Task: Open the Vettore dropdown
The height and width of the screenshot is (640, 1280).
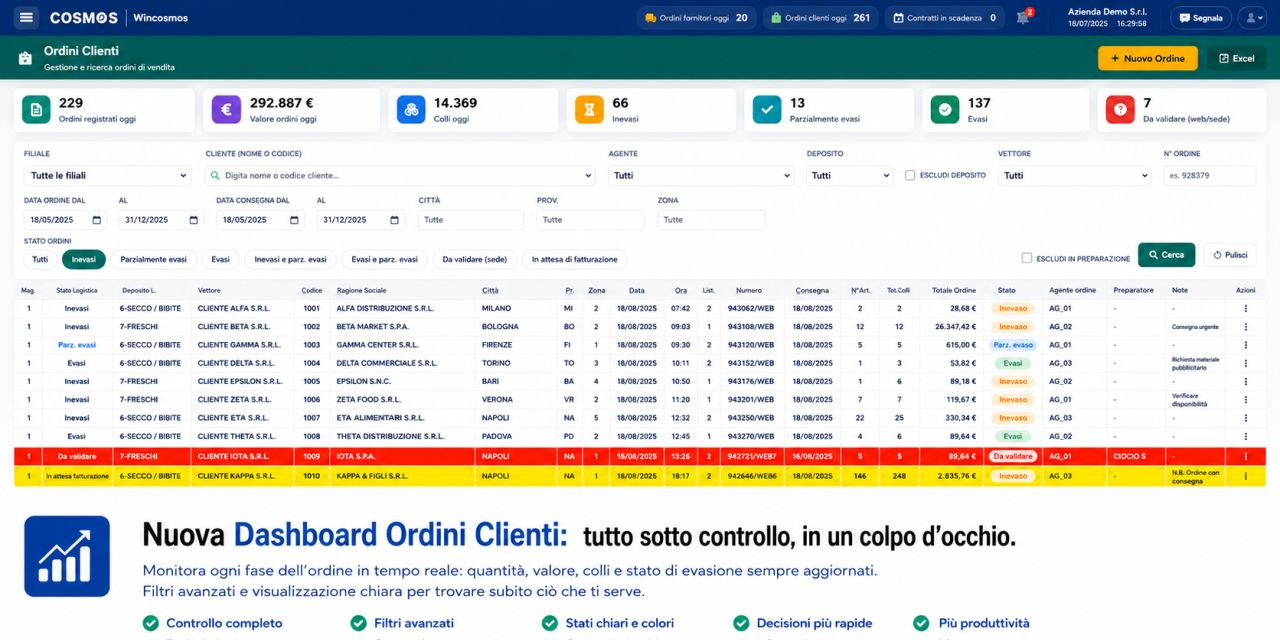Action: point(1074,175)
